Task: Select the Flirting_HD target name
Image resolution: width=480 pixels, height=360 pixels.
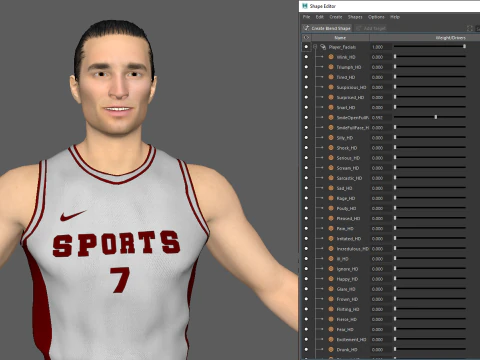Action: [x=348, y=309]
